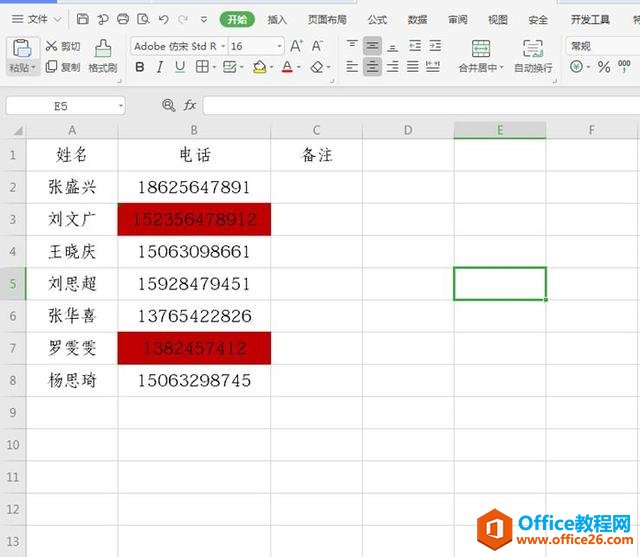Screen dimensions: 640x557
Task: Apply percent style format
Action: 604,67
